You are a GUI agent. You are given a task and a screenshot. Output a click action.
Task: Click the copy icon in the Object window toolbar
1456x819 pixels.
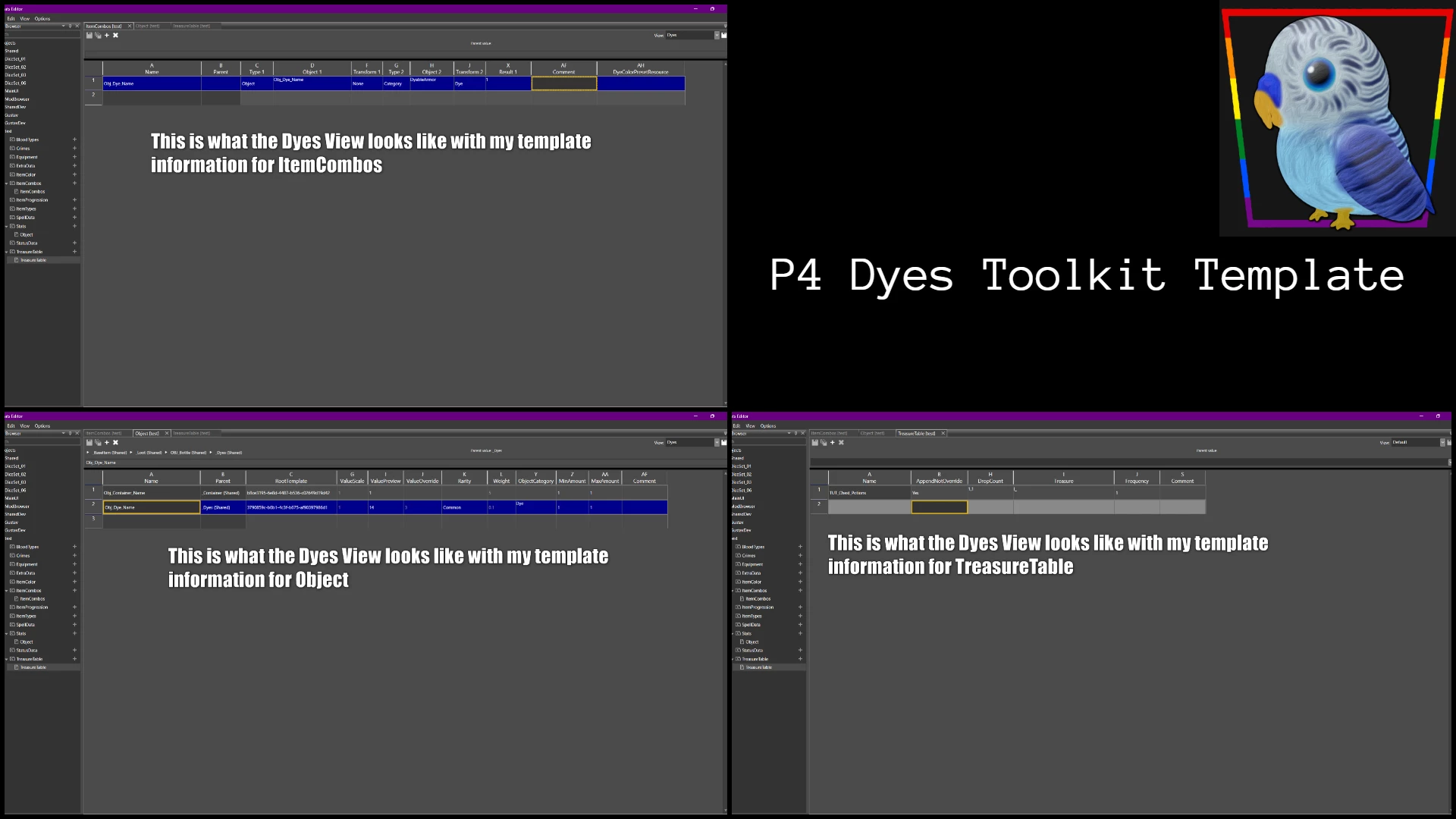click(x=98, y=443)
